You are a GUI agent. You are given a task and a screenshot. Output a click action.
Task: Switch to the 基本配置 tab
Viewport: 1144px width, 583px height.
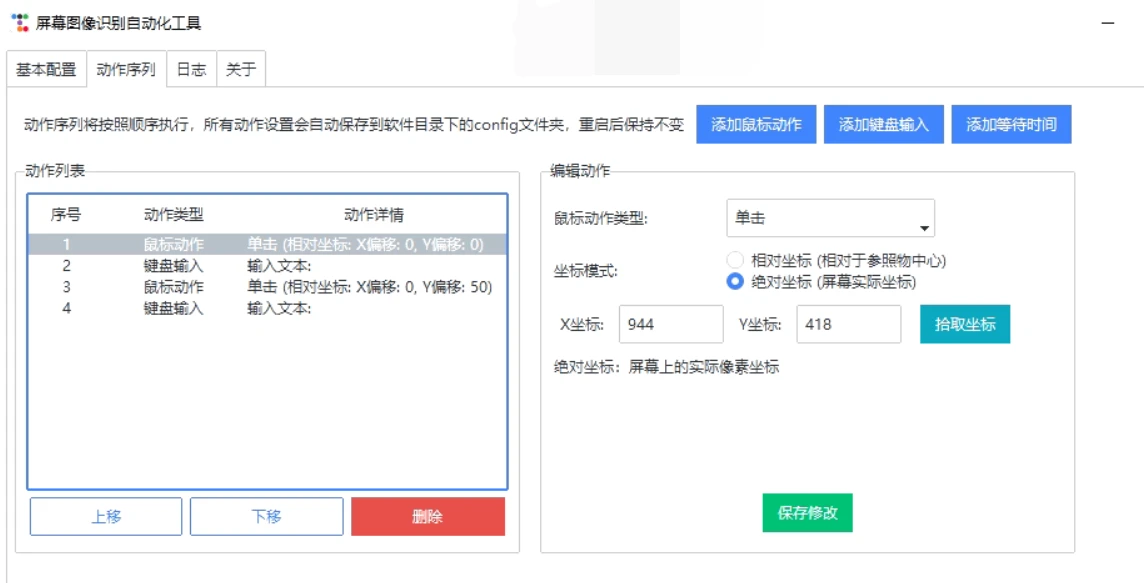click(x=46, y=70)
